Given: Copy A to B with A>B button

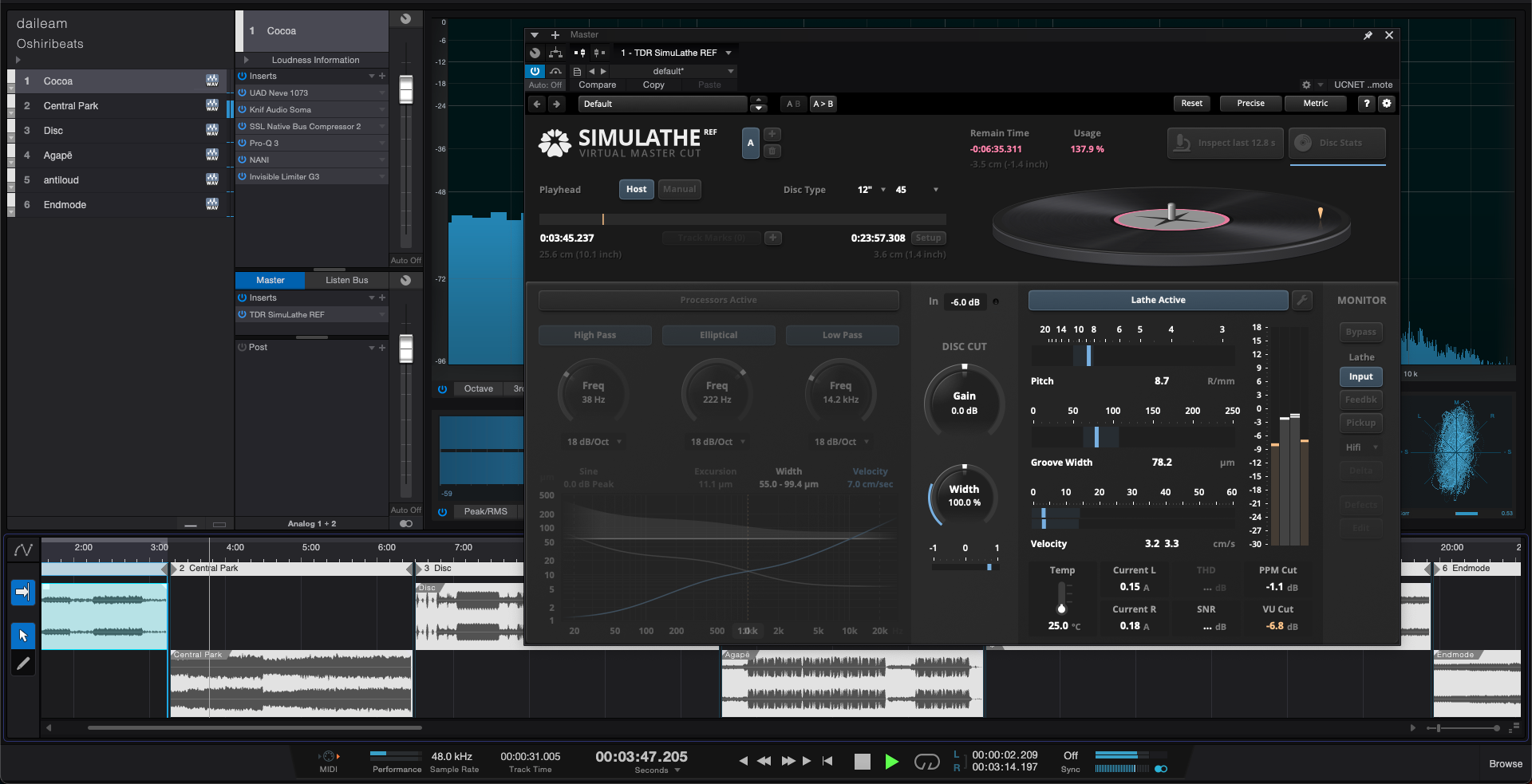Looking at the screenshot, I should pos(823,104).
